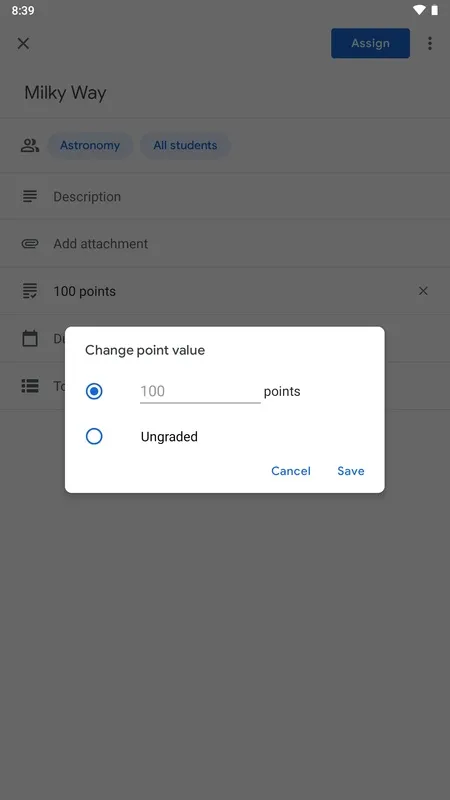Cancel the point value change

pos(290,471)
